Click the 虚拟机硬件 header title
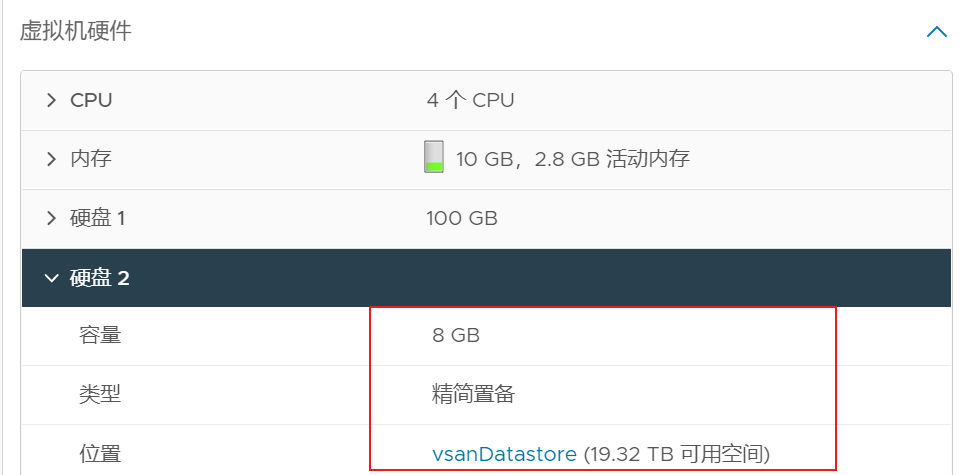966x475 pixels. click(x=76, y=32)
